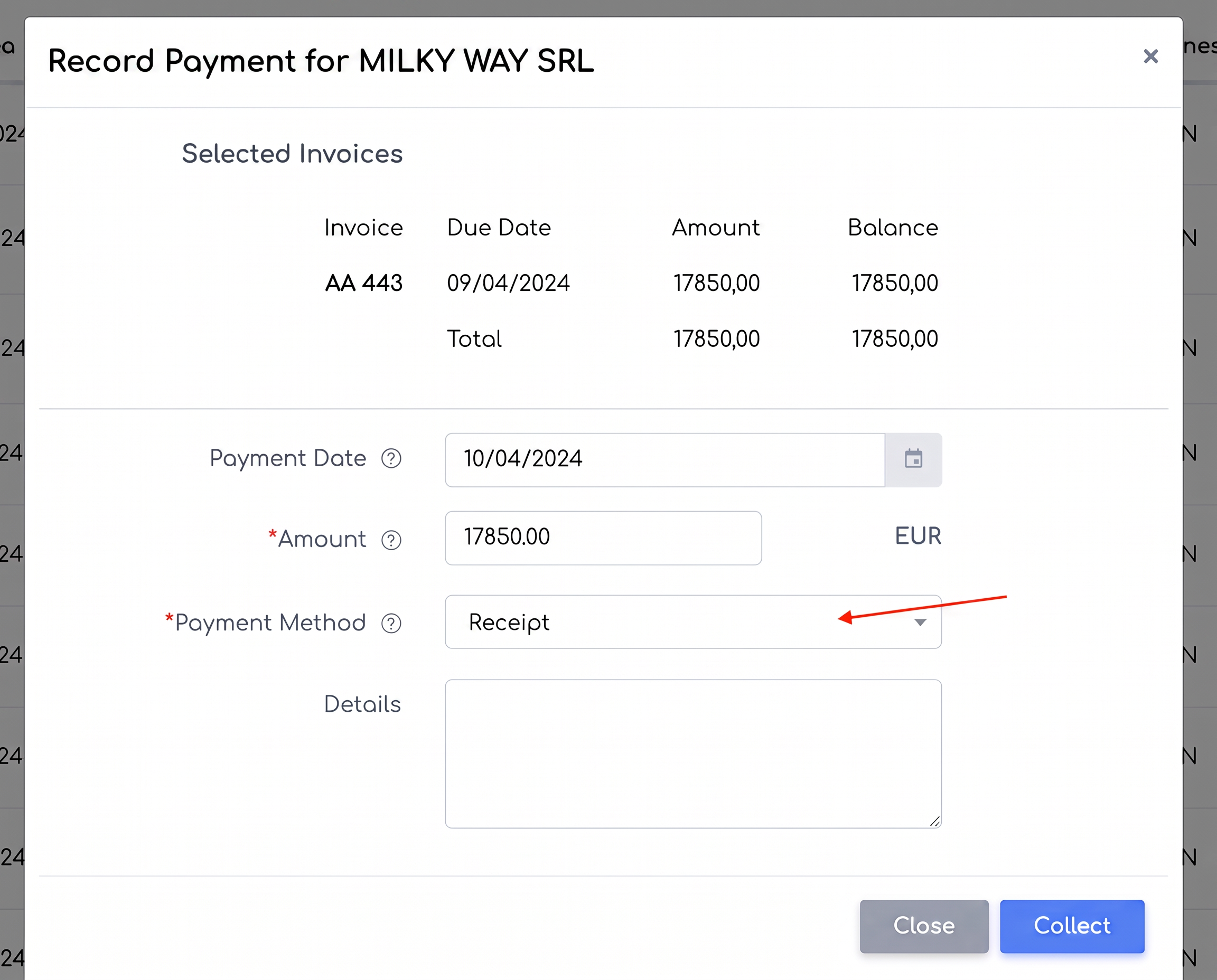Click the gray Close button
The height and width of the screenshot is (980, 1217).
tap(924, 926)
